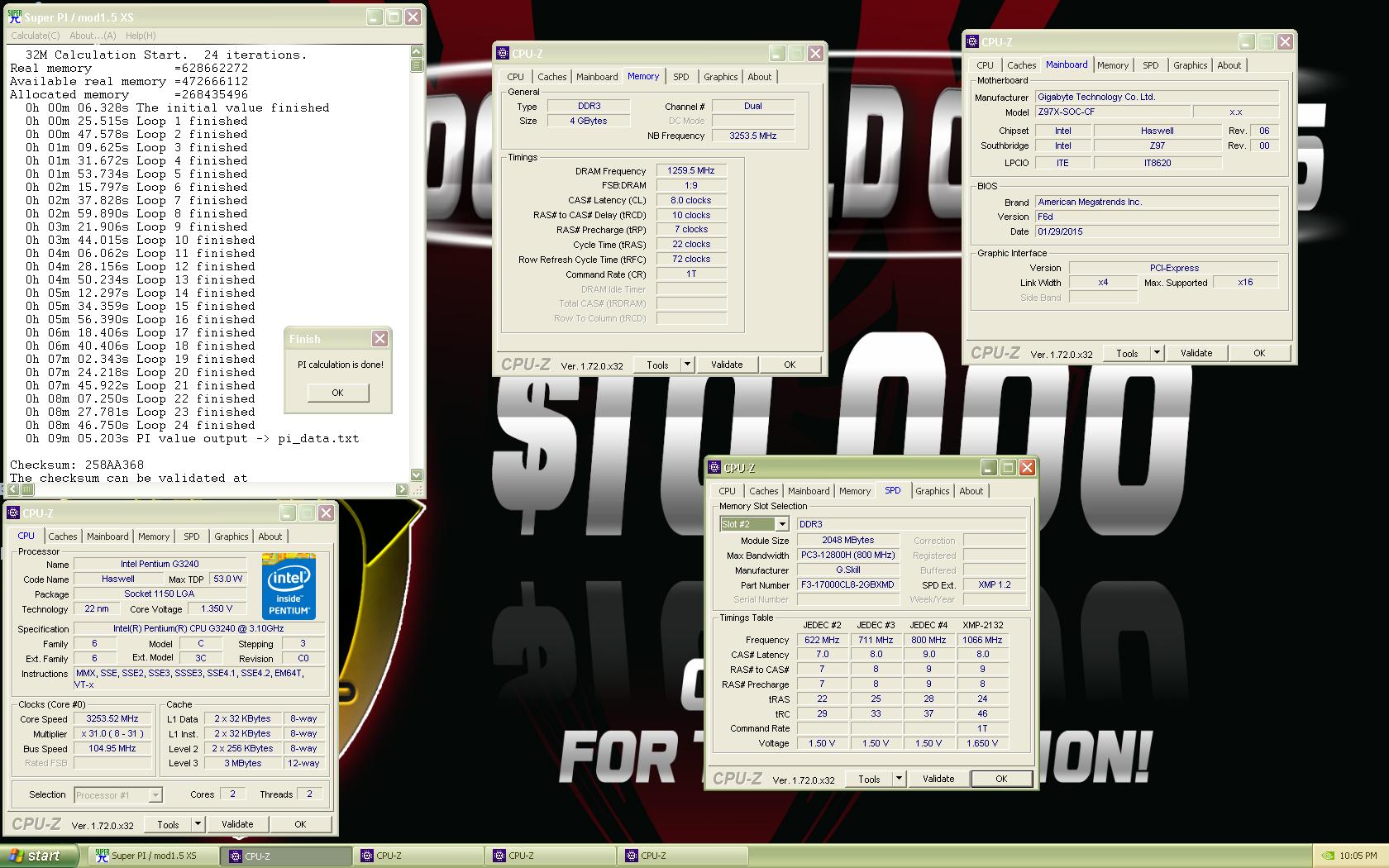1389x868 pixels.
Task: Open Tools dropdown arrow in Memory window
Action: tap(686, 365)
